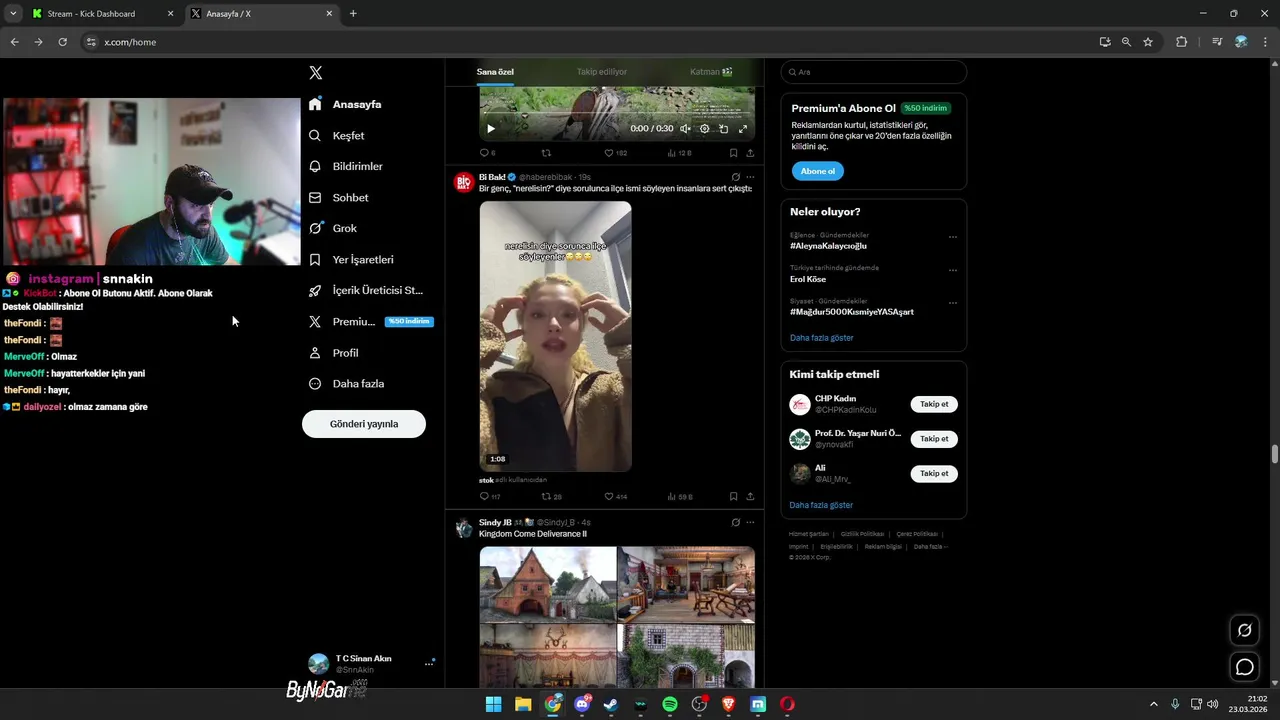Open the Chrome extensions puzzle icon

[1182, 42]
